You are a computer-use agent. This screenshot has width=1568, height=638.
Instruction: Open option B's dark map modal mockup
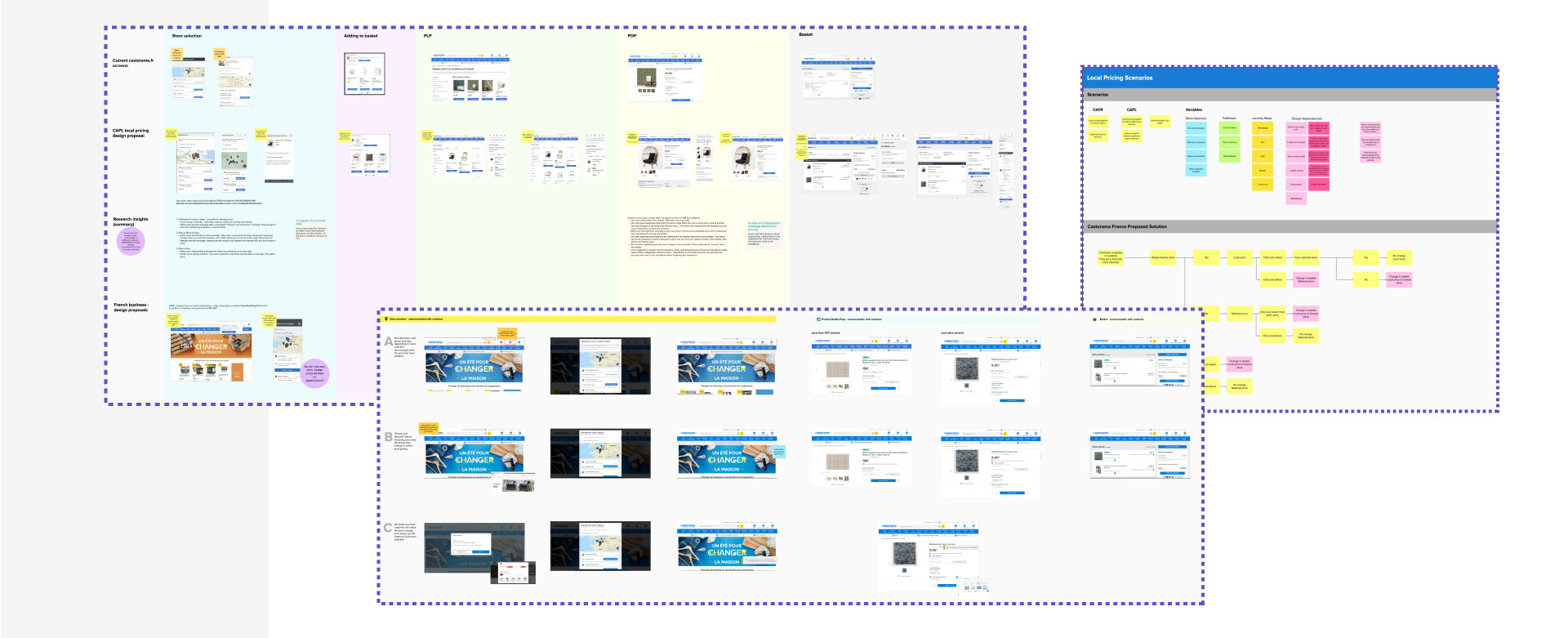[x=600, y=453]
